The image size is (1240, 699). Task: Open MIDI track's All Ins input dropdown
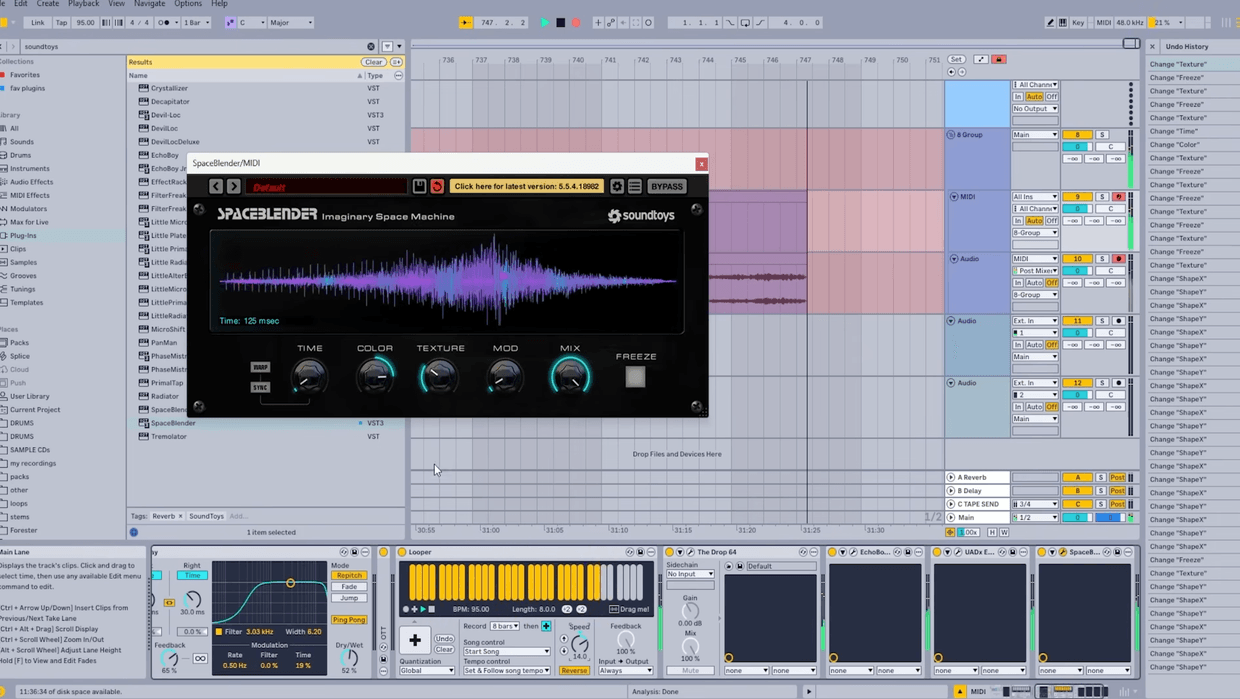1035,196
